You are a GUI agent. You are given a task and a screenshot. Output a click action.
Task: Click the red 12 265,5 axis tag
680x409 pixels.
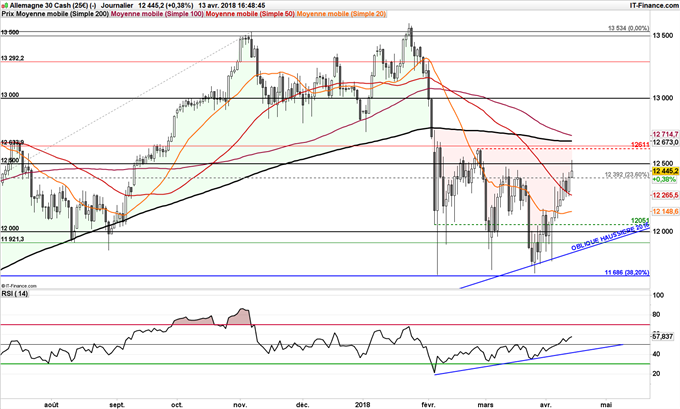665,196
